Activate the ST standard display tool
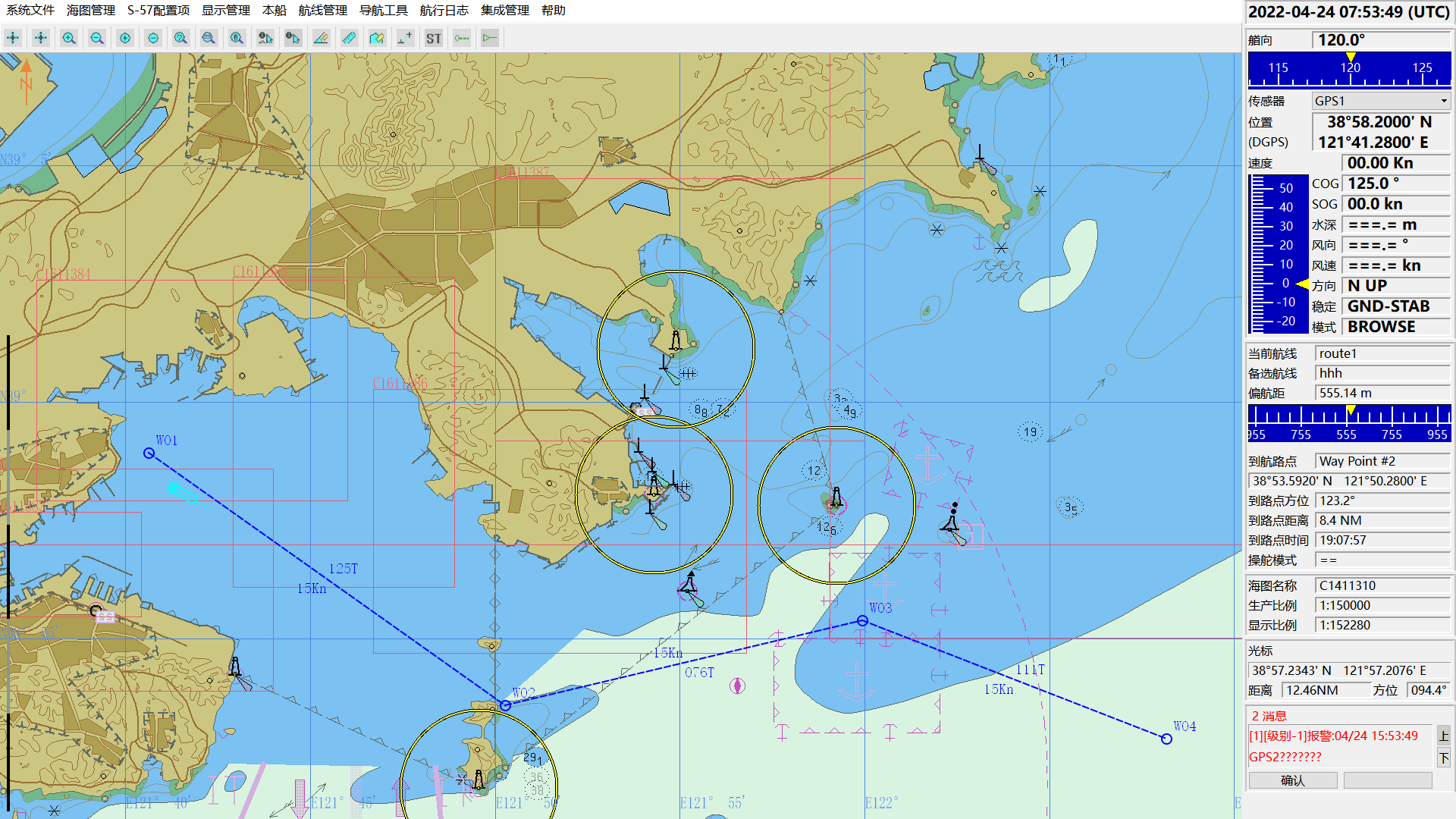Image resolution: width=1456 pixels, height=819 pixels. point(432,37)
